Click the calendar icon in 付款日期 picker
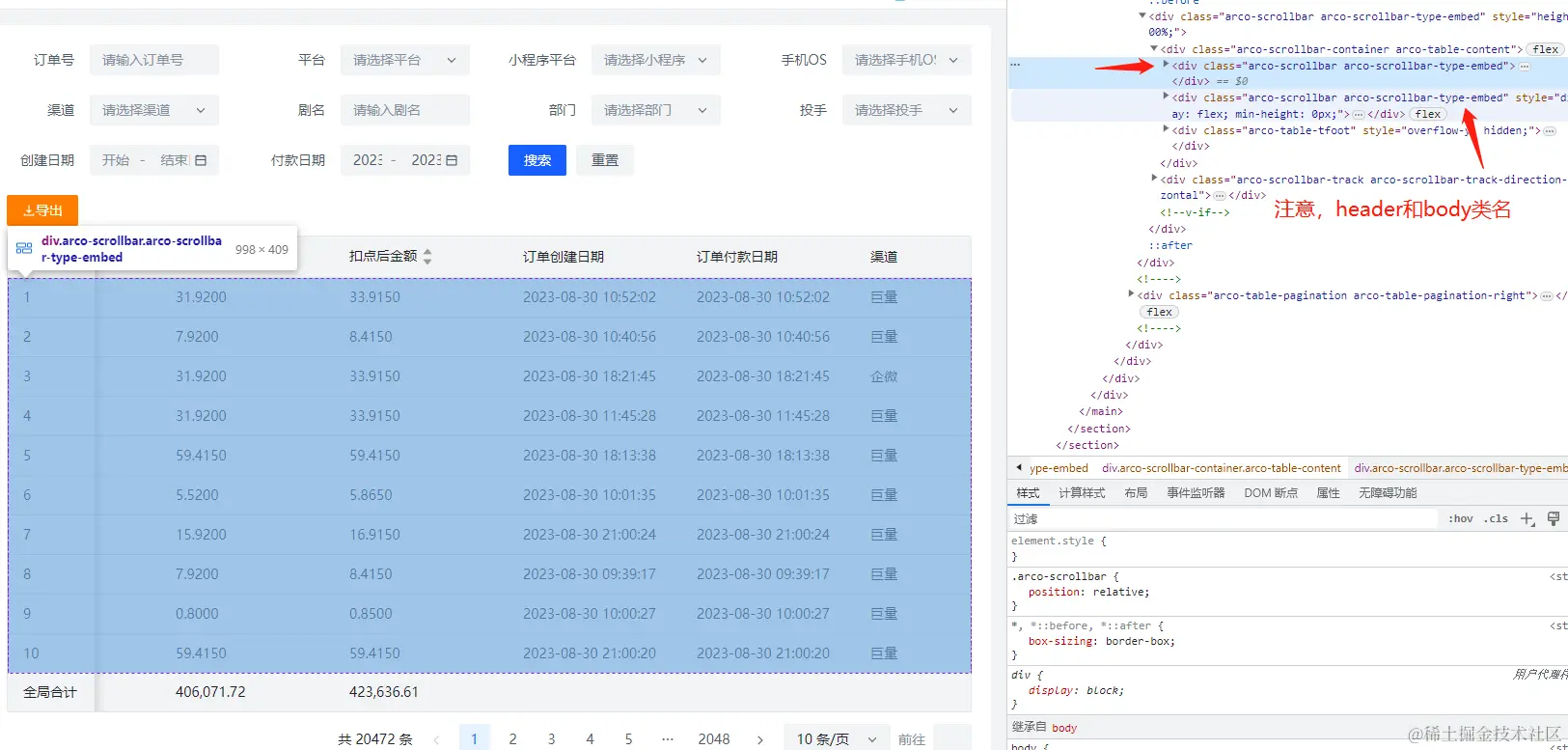Screen dimensions: 1568x750 coord(452,160)
